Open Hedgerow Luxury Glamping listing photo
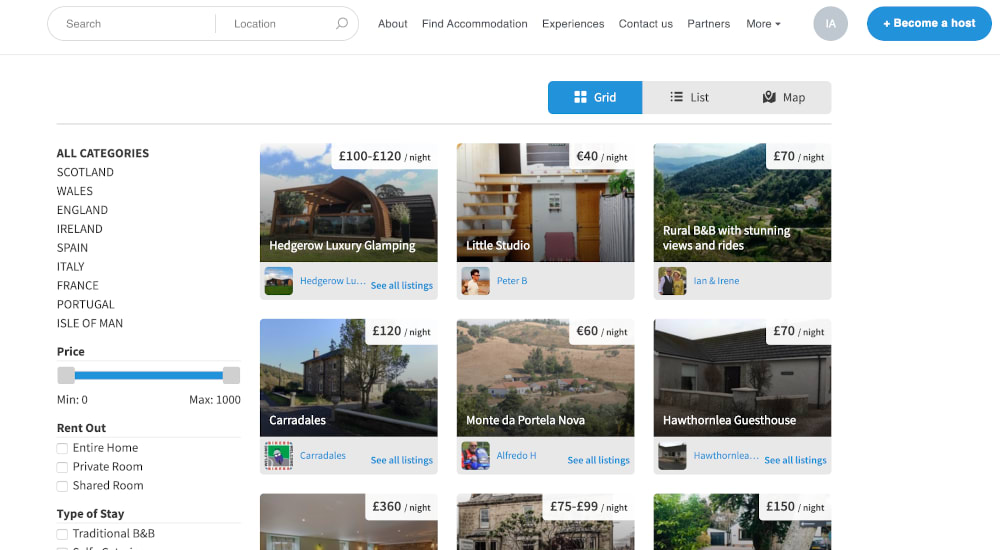The image size is (1000, 550). [x=349, y=202]
